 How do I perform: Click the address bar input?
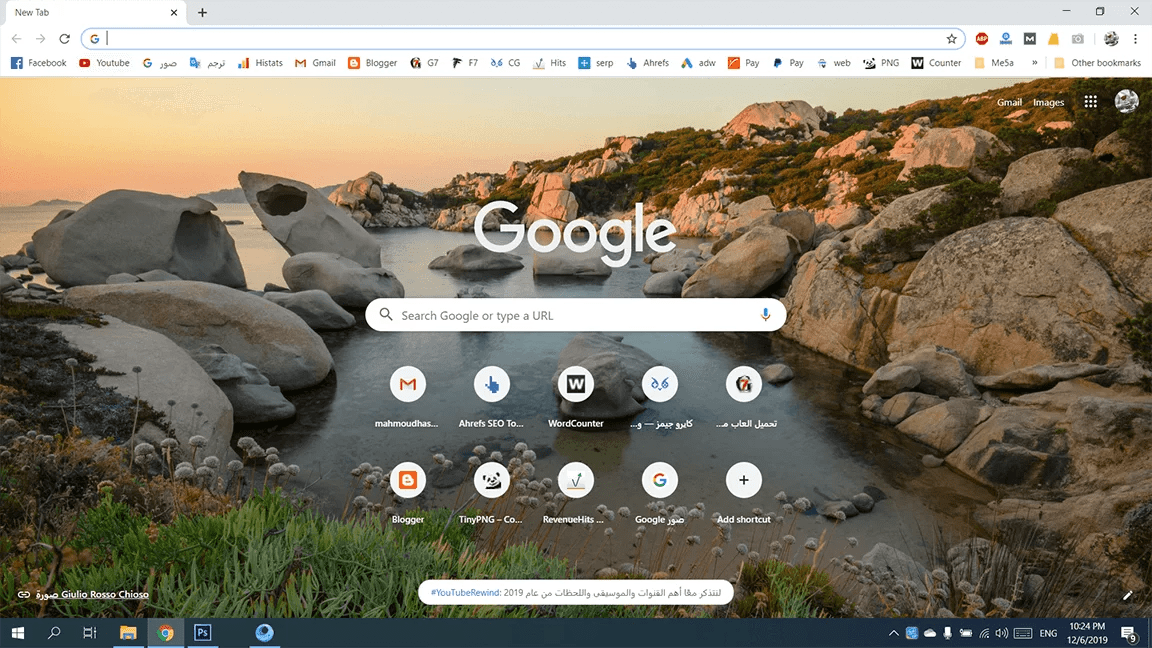(x=523, y=38)
